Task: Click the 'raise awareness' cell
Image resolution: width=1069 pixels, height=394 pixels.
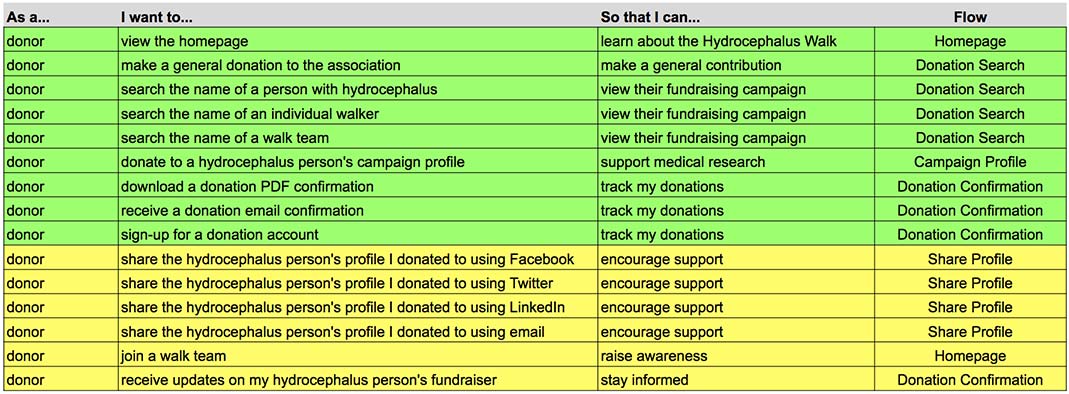Action: click(x=736, y=356)
